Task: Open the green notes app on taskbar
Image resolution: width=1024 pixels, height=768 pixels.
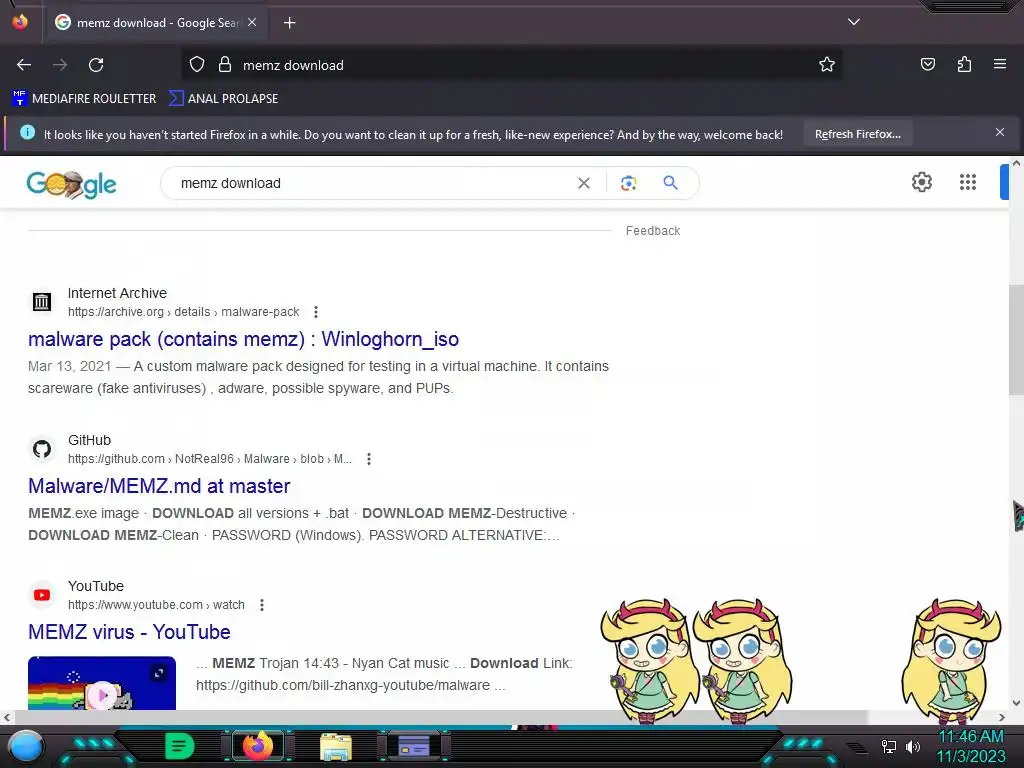Action: [179, 746]
